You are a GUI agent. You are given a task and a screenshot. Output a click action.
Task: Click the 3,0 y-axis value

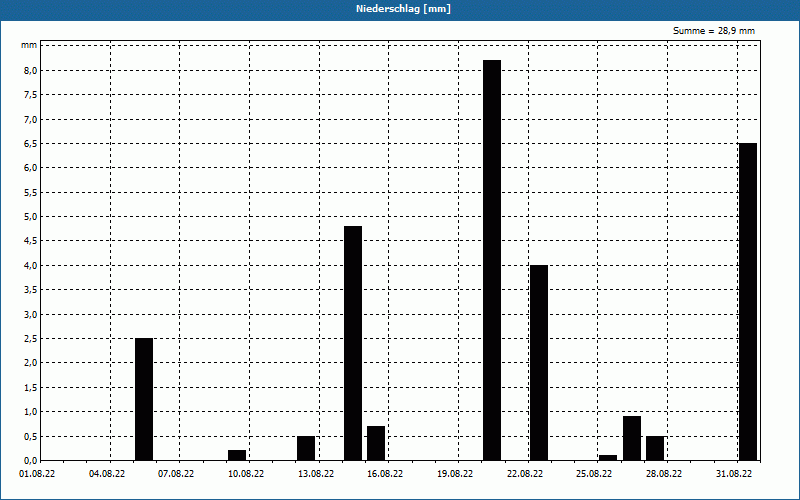[x=31, y=314]
